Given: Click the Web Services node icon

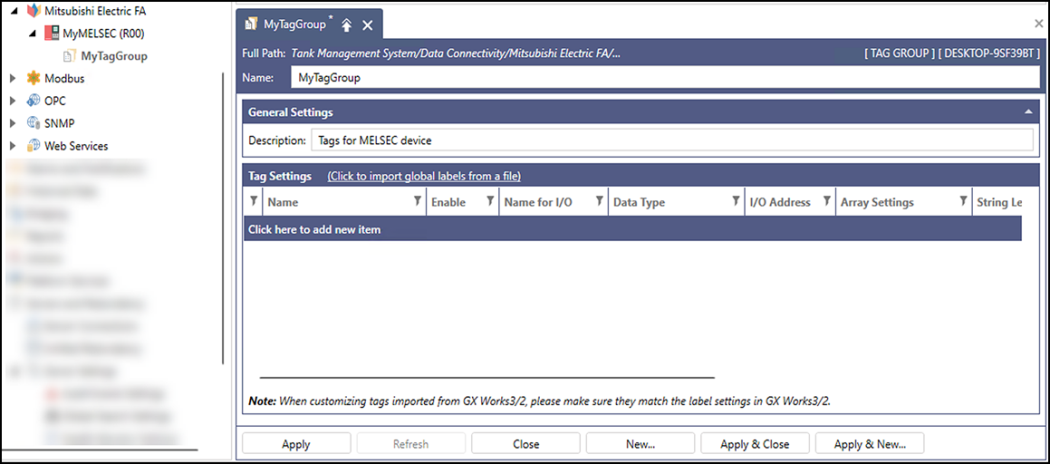Looking at the screenshot, I should tap(33, 145).
